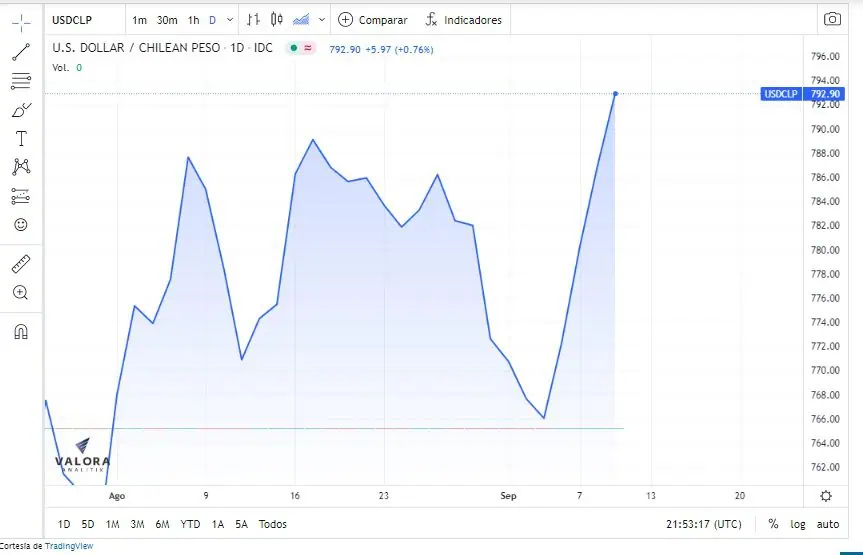
Task: Click the Ago label on time axis
Action: coord(117,496)
